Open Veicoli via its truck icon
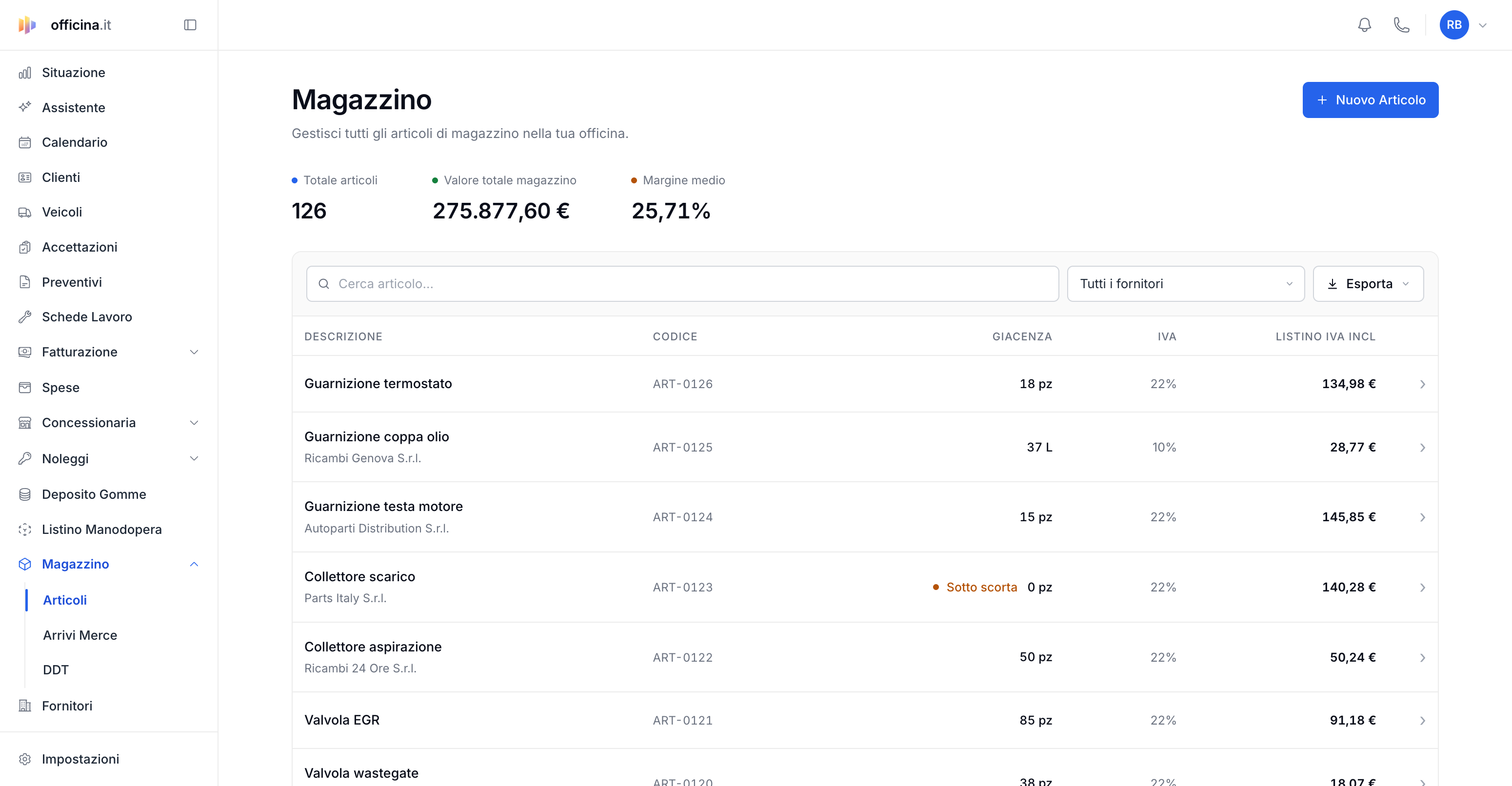 click(x=25, y=212)
